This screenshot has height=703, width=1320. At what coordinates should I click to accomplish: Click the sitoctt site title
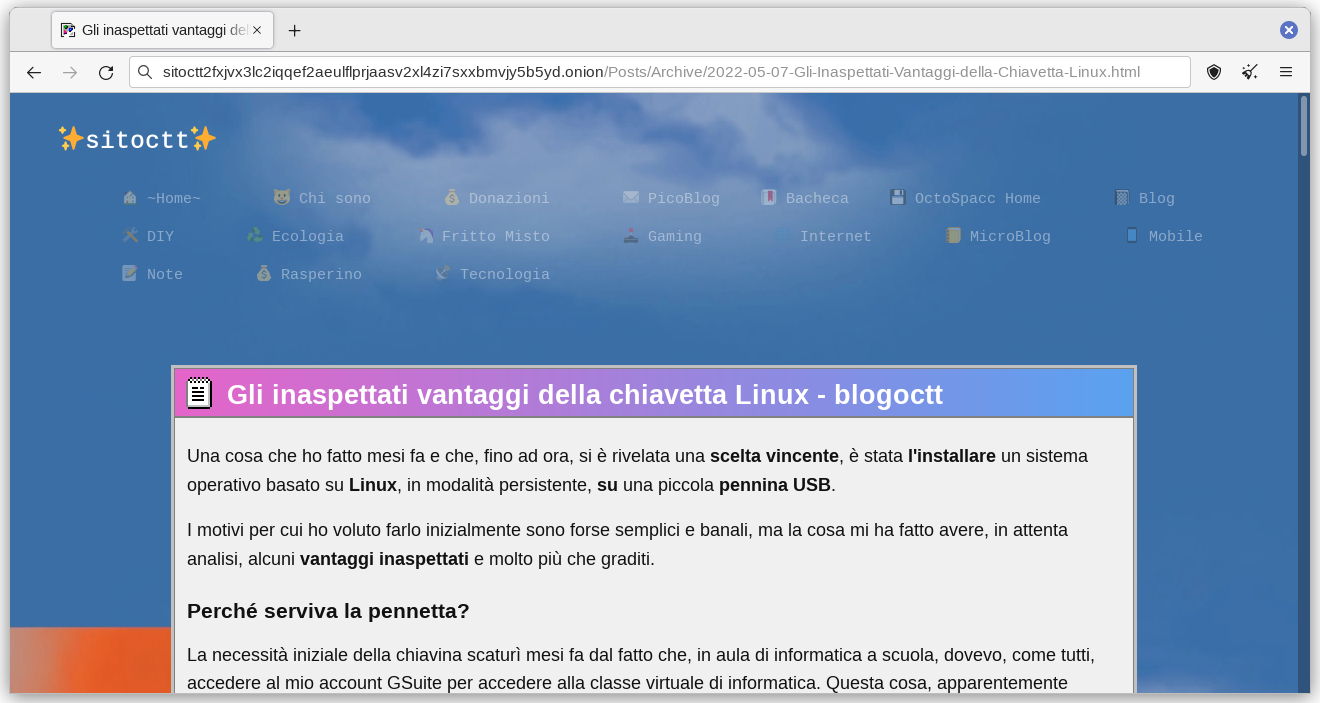137,139
